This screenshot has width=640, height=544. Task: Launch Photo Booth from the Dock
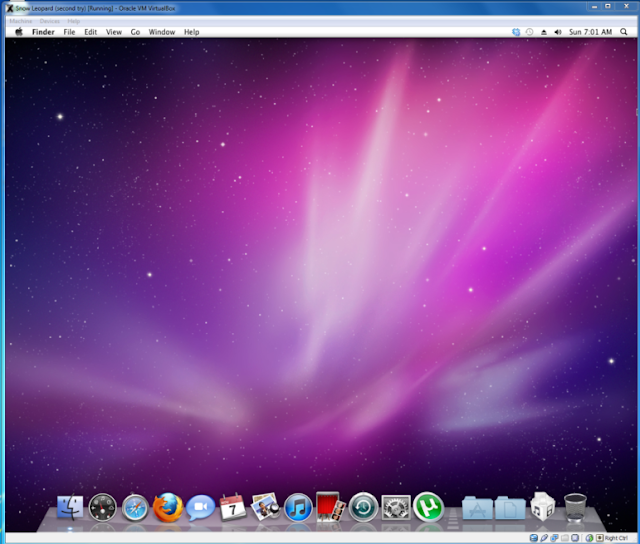click(x=331, y=506)
